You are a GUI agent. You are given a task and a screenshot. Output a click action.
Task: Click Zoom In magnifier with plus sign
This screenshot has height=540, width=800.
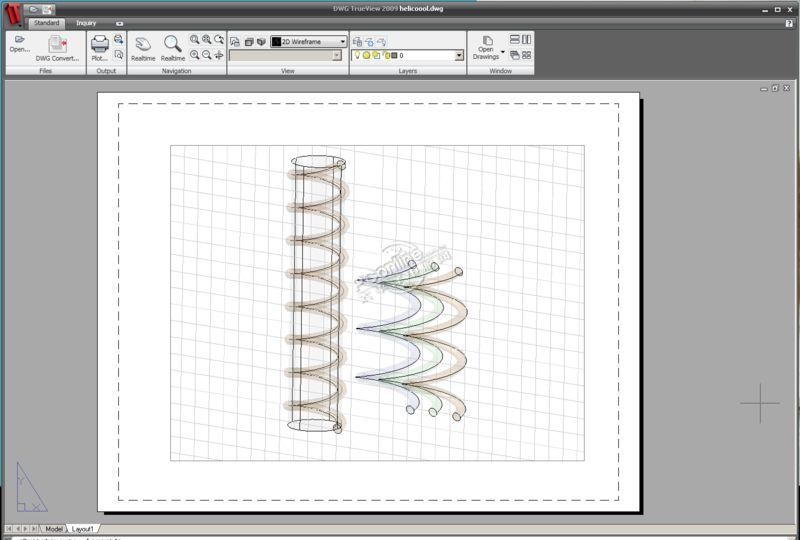click(194, 55)
